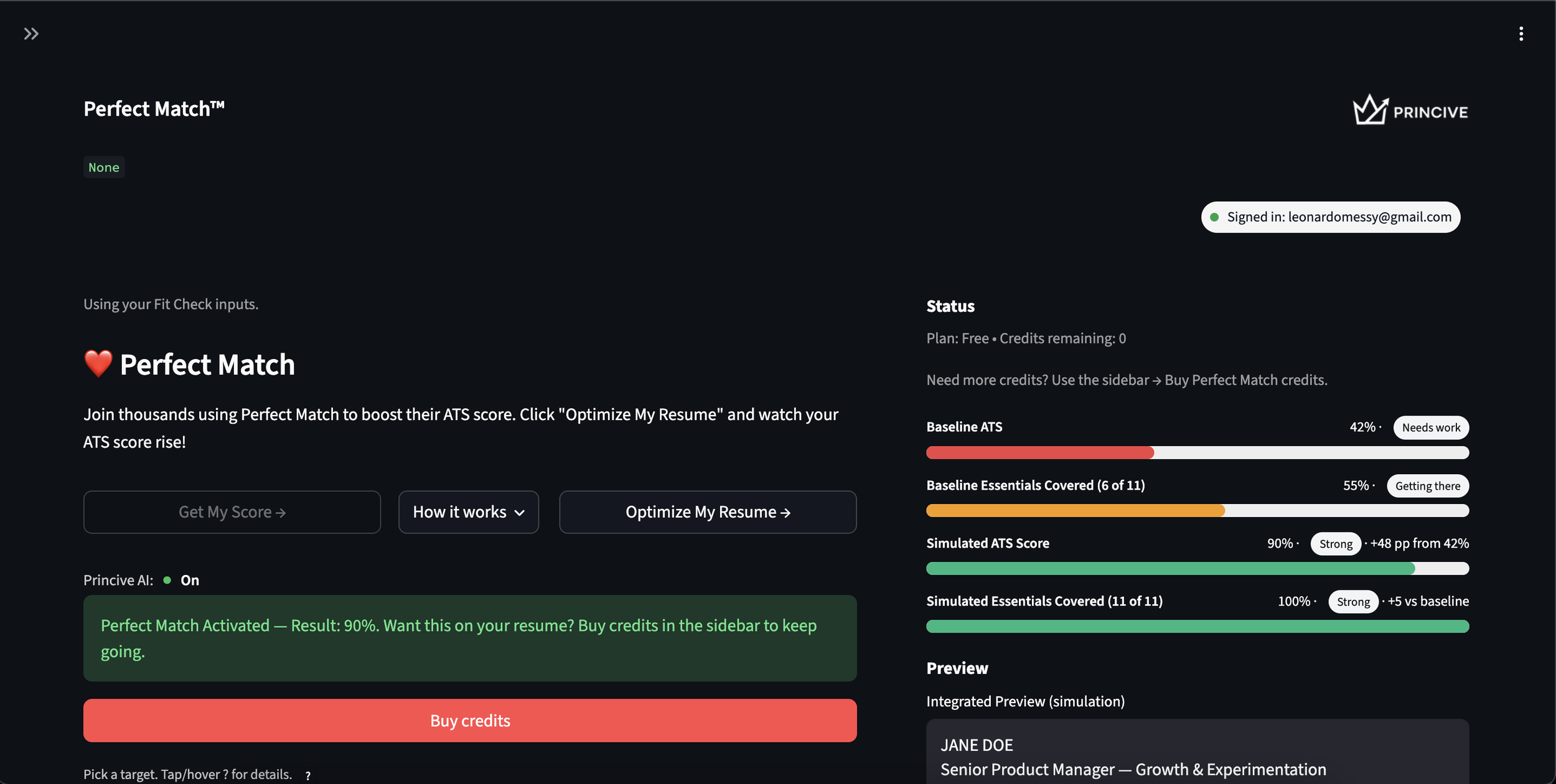Click Optimize My Resume button

[x=708, y=512]
